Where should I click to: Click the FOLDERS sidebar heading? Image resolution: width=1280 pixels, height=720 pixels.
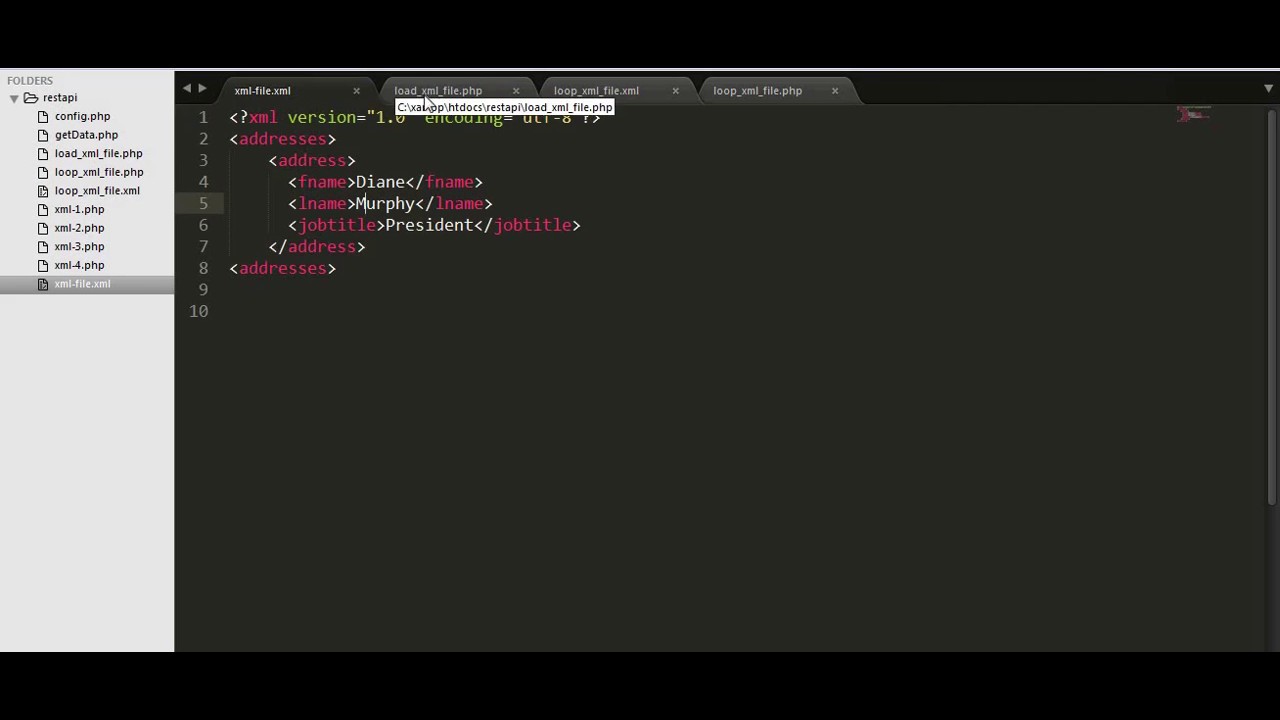[30, 80]
